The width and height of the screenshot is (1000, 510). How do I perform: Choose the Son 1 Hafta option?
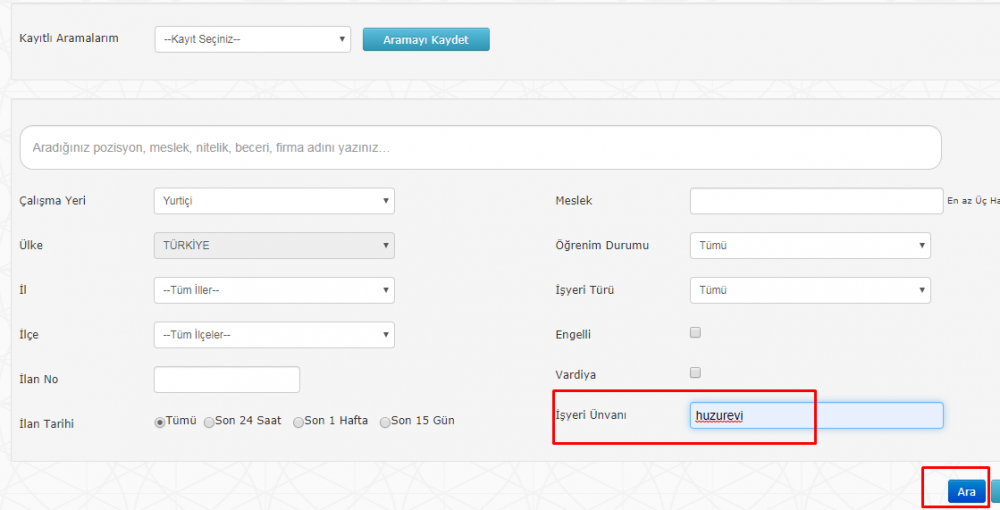point(298,422)
